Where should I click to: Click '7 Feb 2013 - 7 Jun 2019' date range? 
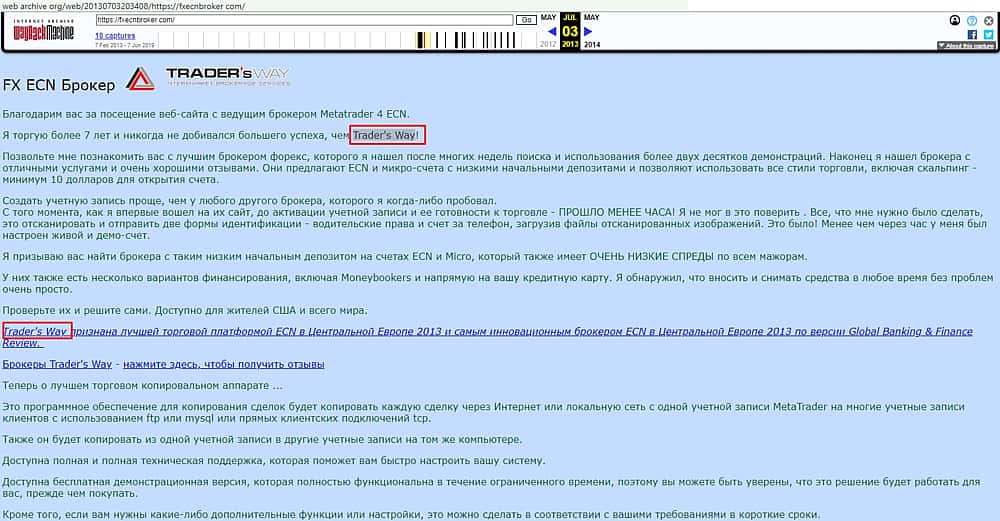[x=125, y=45]
